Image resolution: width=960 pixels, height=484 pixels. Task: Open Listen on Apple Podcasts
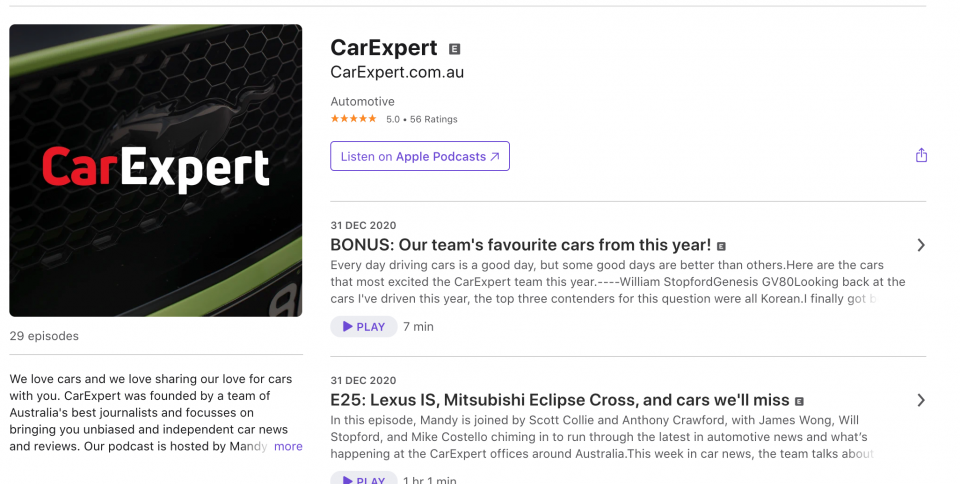pyautogui.click(x=420, y=156)
